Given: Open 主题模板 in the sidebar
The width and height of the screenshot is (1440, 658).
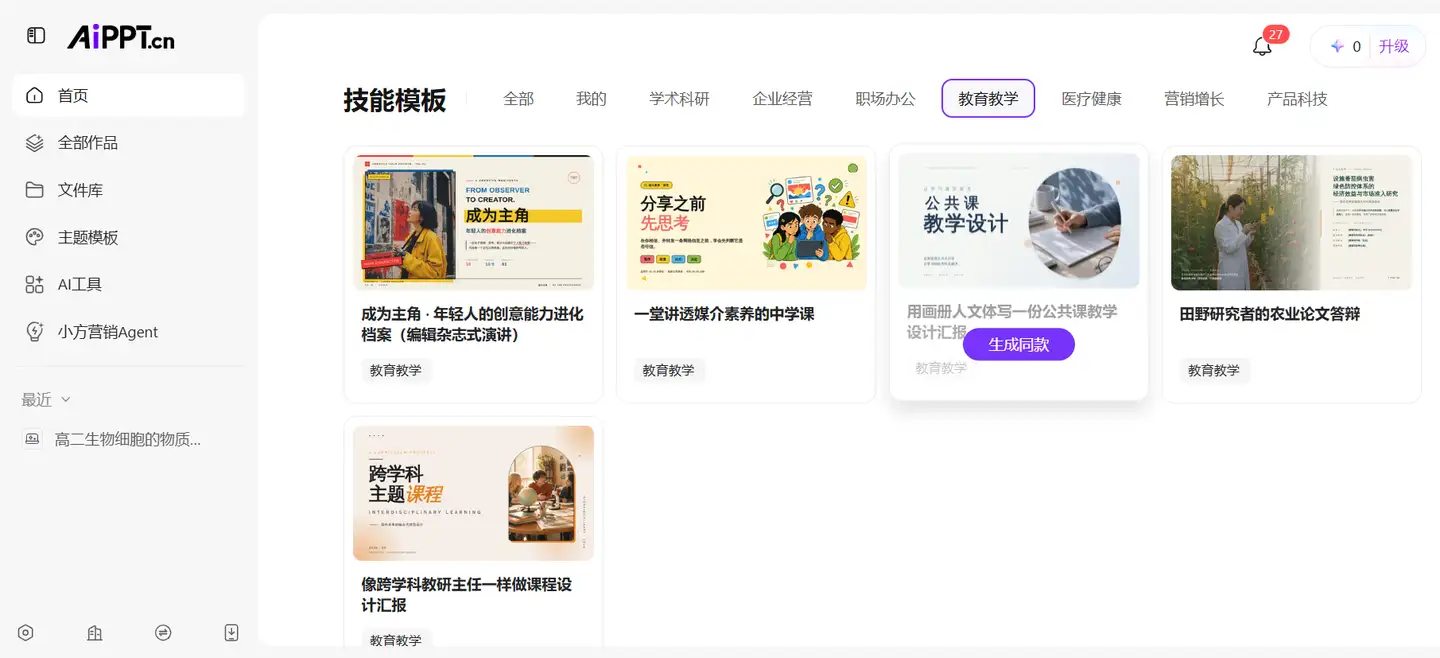Looking at the screenshot, I should point(129,237).
